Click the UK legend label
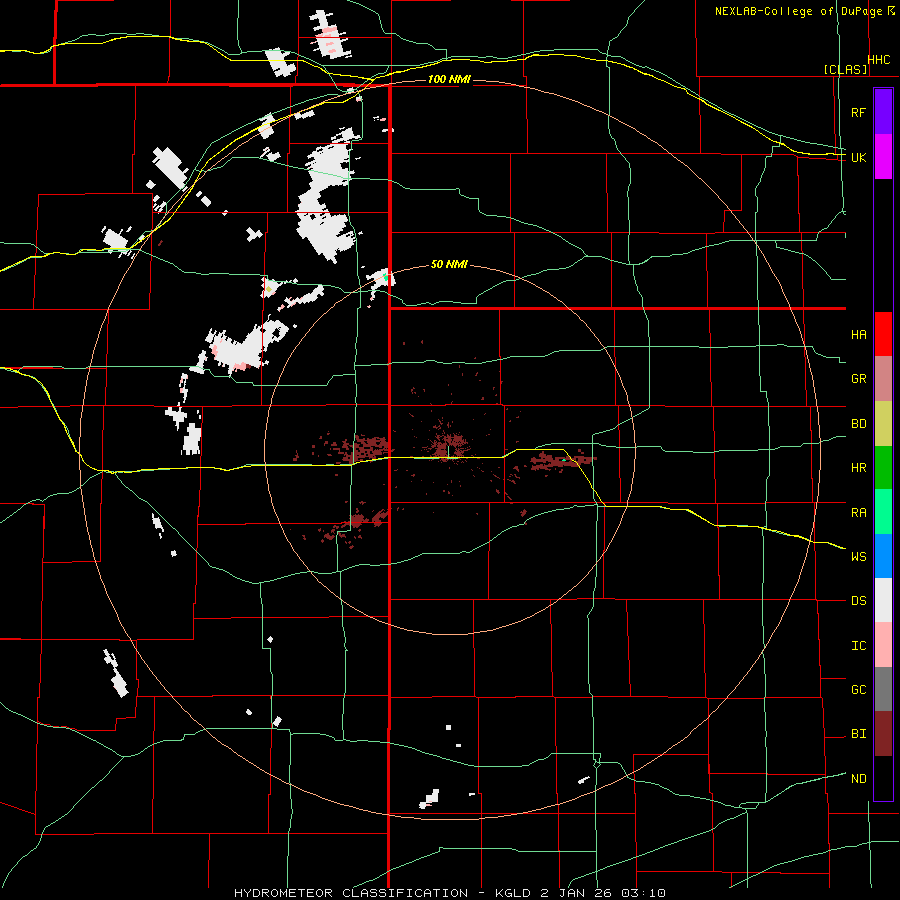Screen dimensions: 900x900 858,157
